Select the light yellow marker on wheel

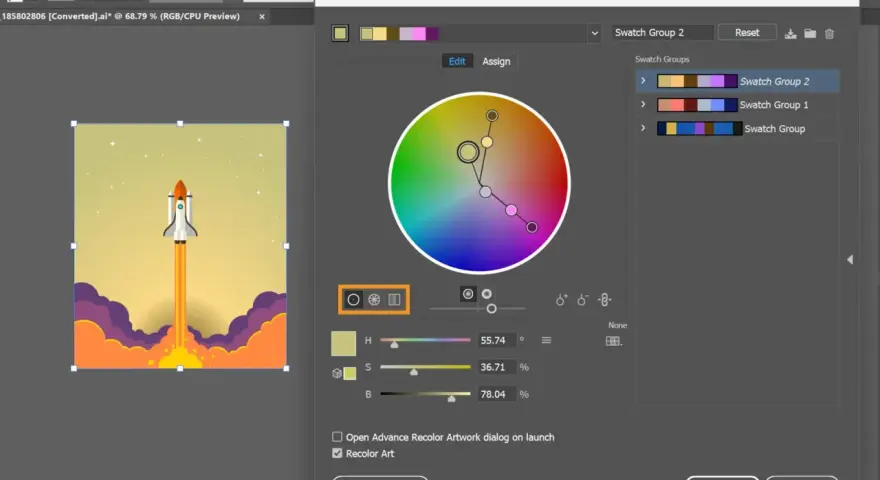(x=487, y=142)
